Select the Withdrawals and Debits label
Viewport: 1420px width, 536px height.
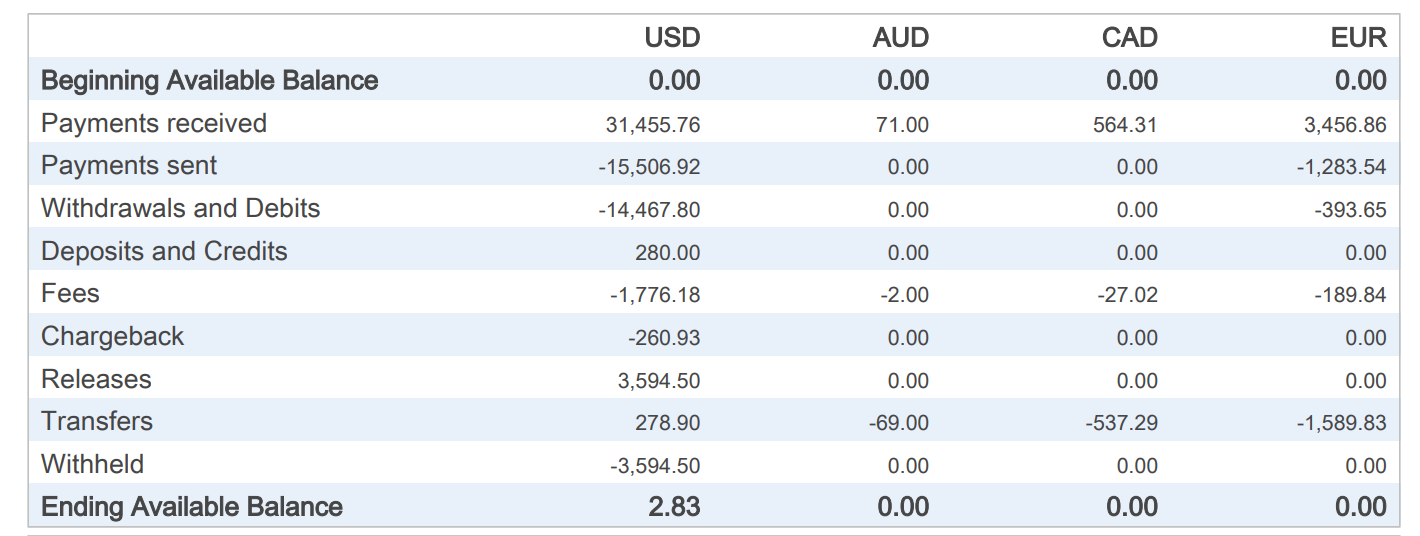tap(180, 208)
